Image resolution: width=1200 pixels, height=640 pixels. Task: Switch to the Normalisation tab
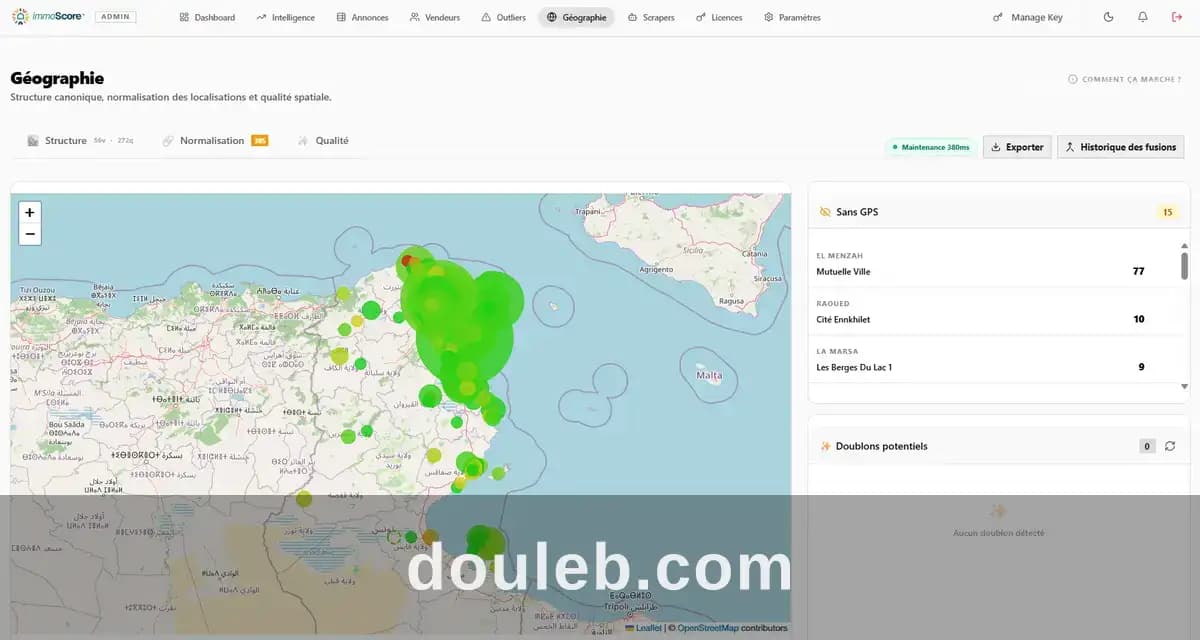click(215, 141)
